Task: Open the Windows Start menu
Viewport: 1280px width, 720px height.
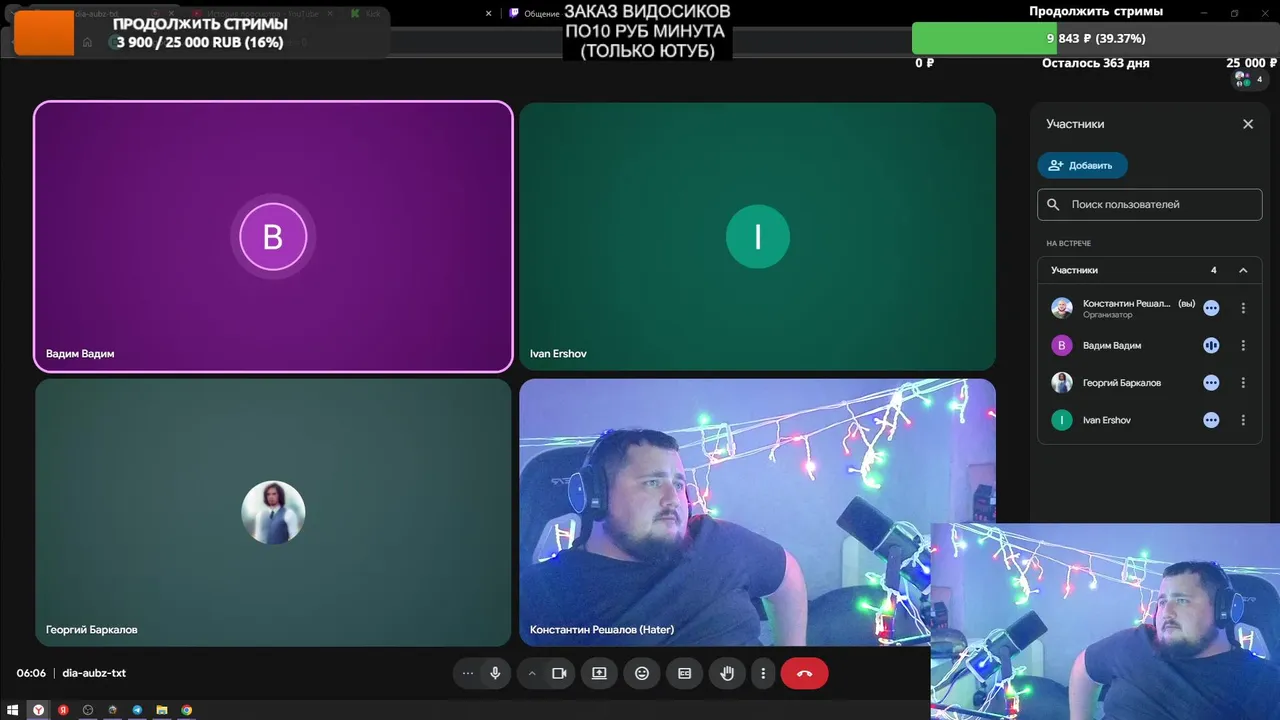Action: [x=13, y=710]
